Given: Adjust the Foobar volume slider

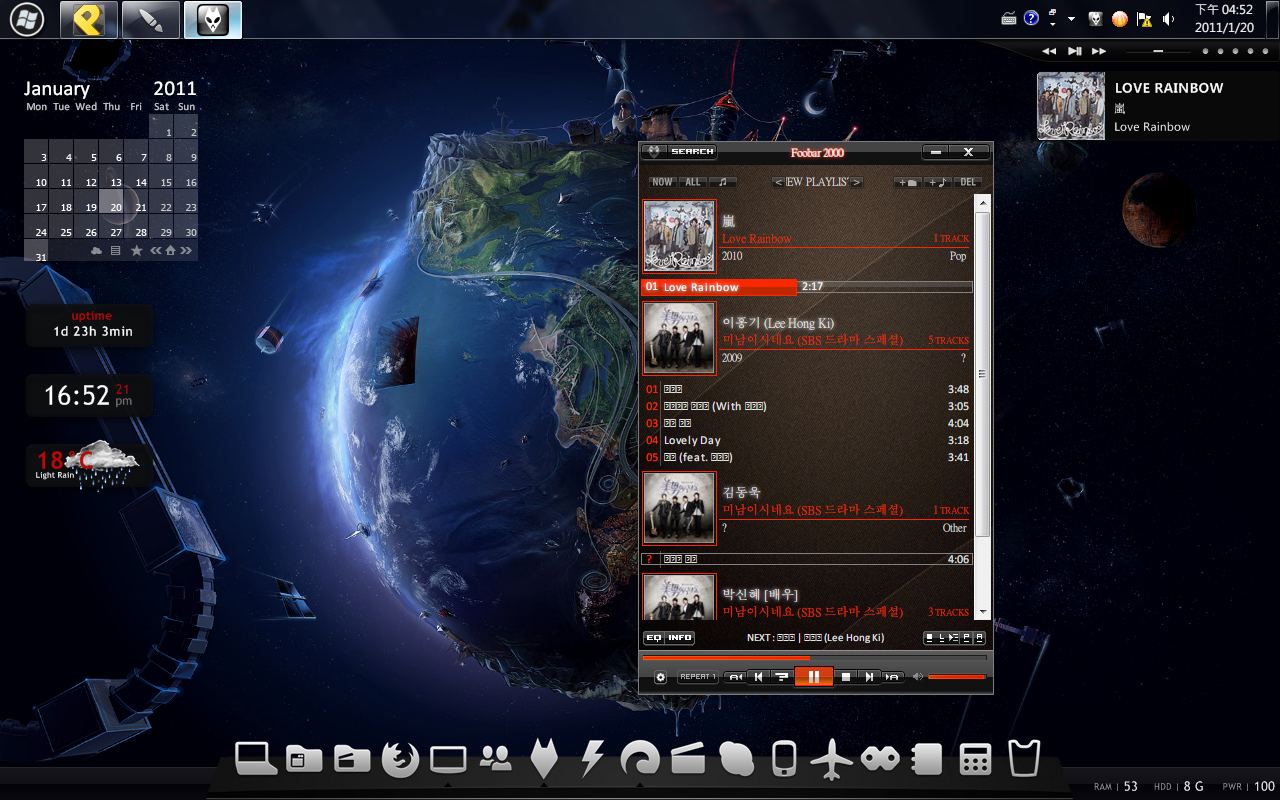Looking at the screenshot, I should pyautogui.click(x=957, y=677).
